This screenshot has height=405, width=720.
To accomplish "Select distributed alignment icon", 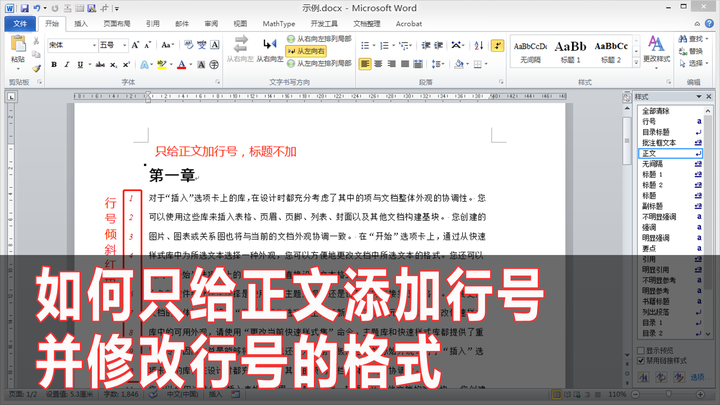I will tap(418, 64).
